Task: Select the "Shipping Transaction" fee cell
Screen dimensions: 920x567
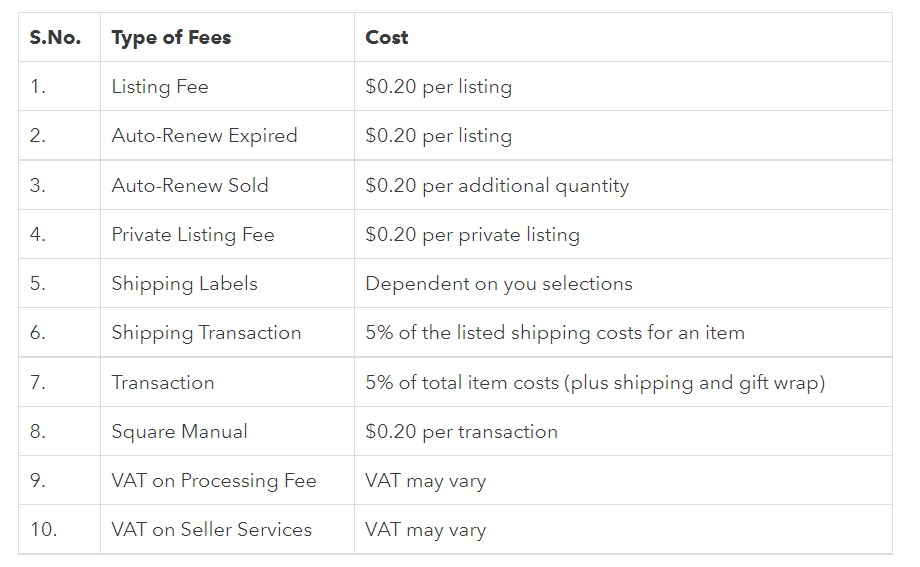Action: (206, 333)
